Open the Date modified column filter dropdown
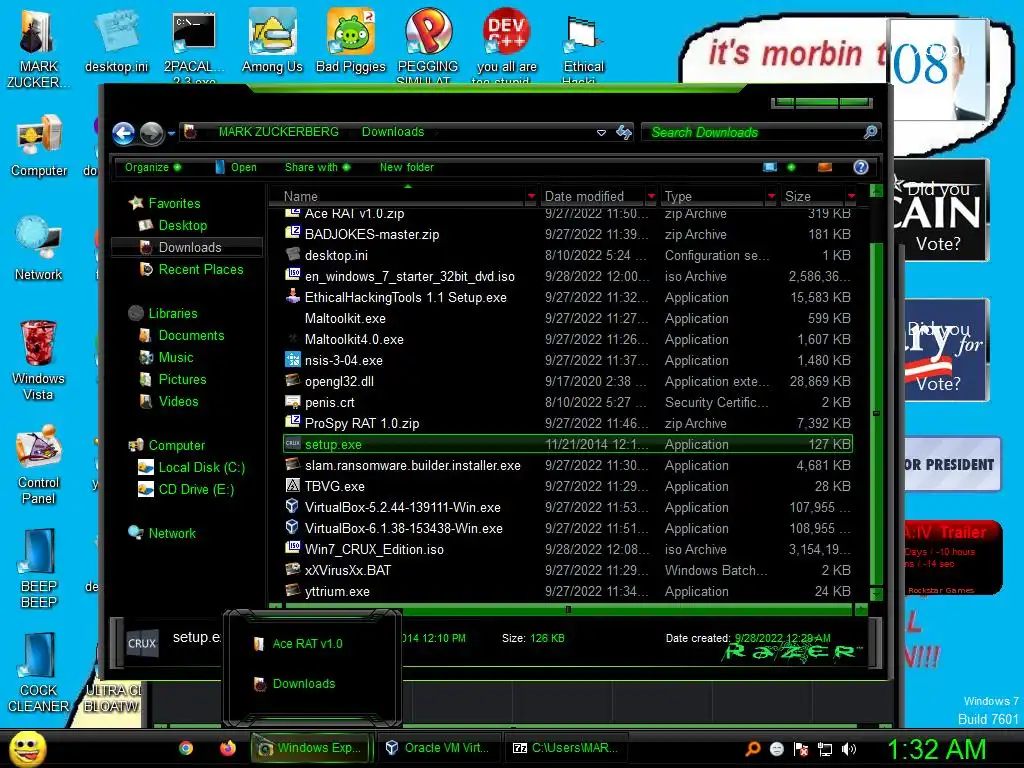 coord(651,196)
